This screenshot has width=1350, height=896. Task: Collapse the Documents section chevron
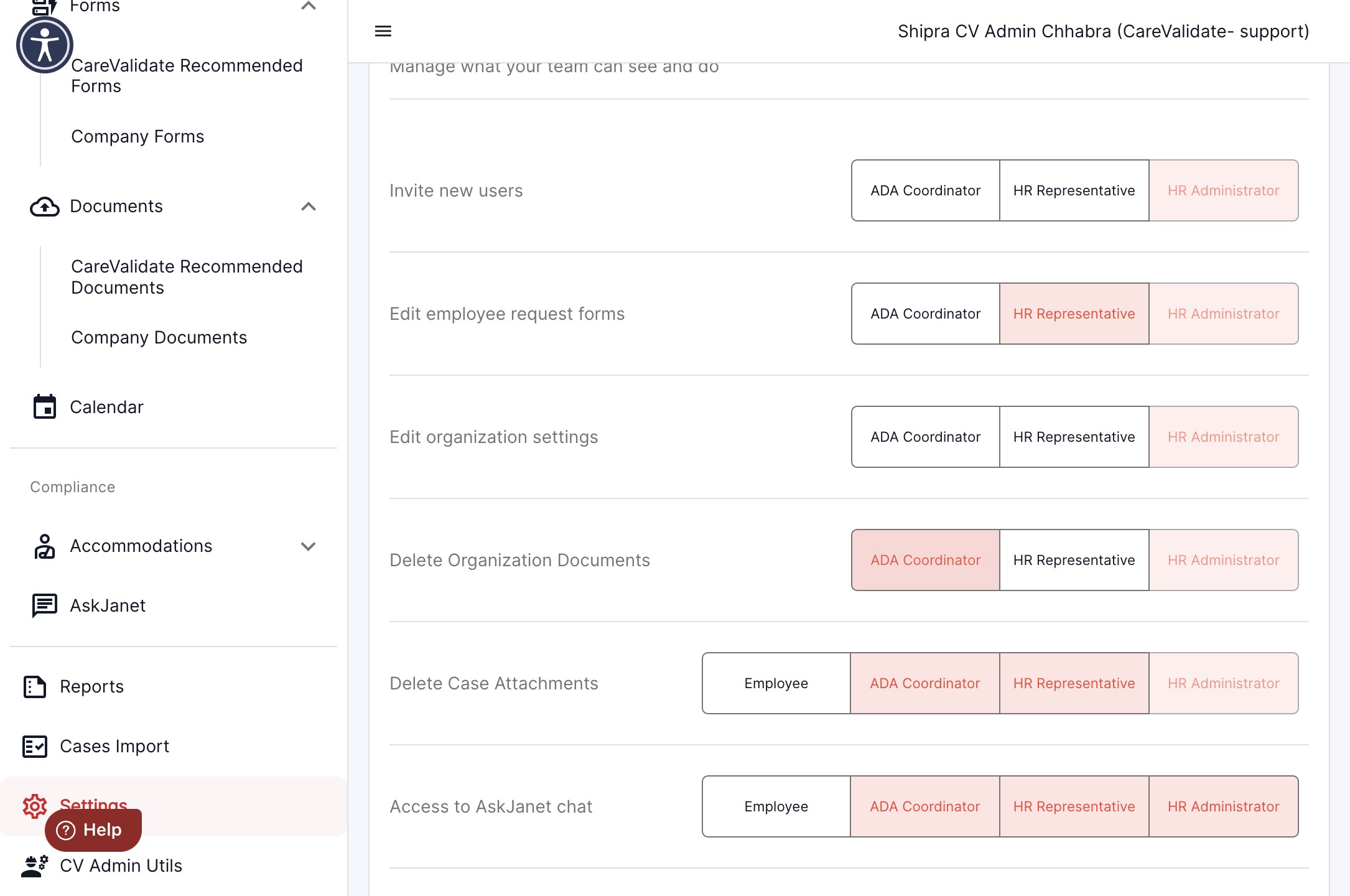click(x=309, y=207)
